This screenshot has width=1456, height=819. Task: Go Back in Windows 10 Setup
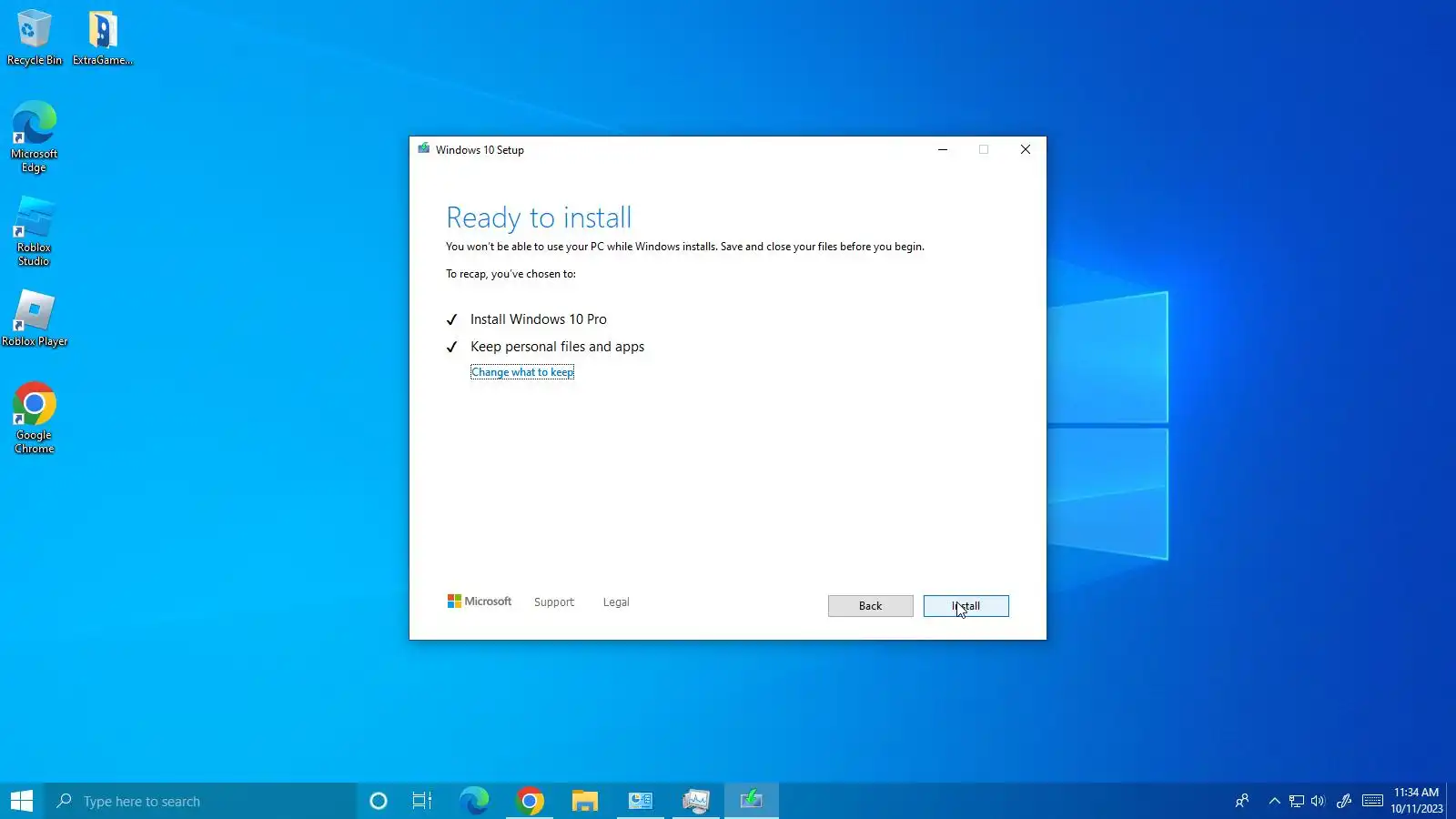coord(871,606)
